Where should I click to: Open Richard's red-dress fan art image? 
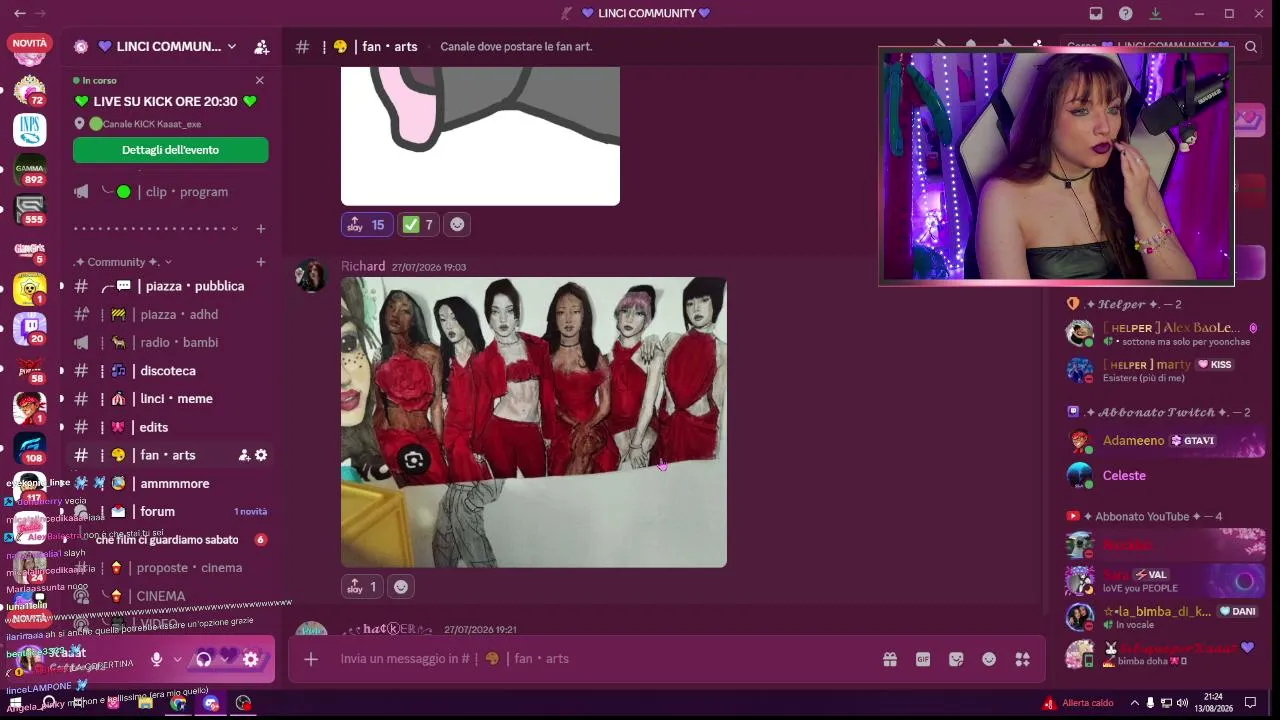coord(534,422)
